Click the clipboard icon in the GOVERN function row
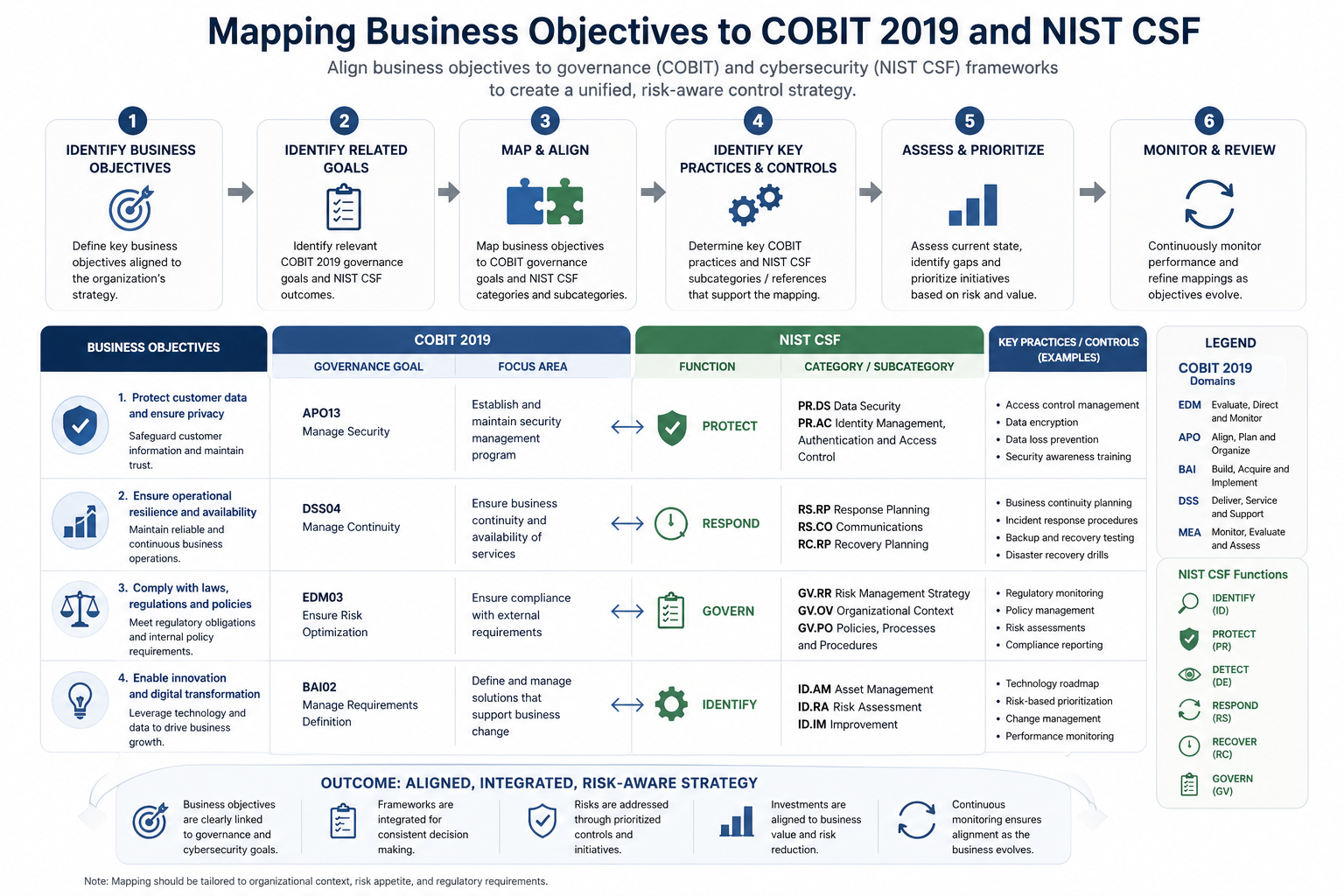The height and width of the screenshot is (896, 1344). pyautogui.click(x=671, y=611)
